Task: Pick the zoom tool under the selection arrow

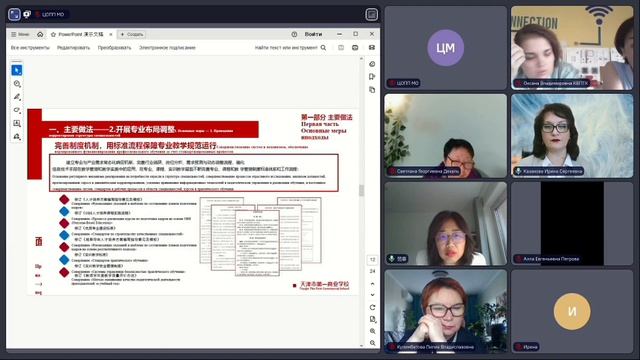Action: [x=17, y=84]
